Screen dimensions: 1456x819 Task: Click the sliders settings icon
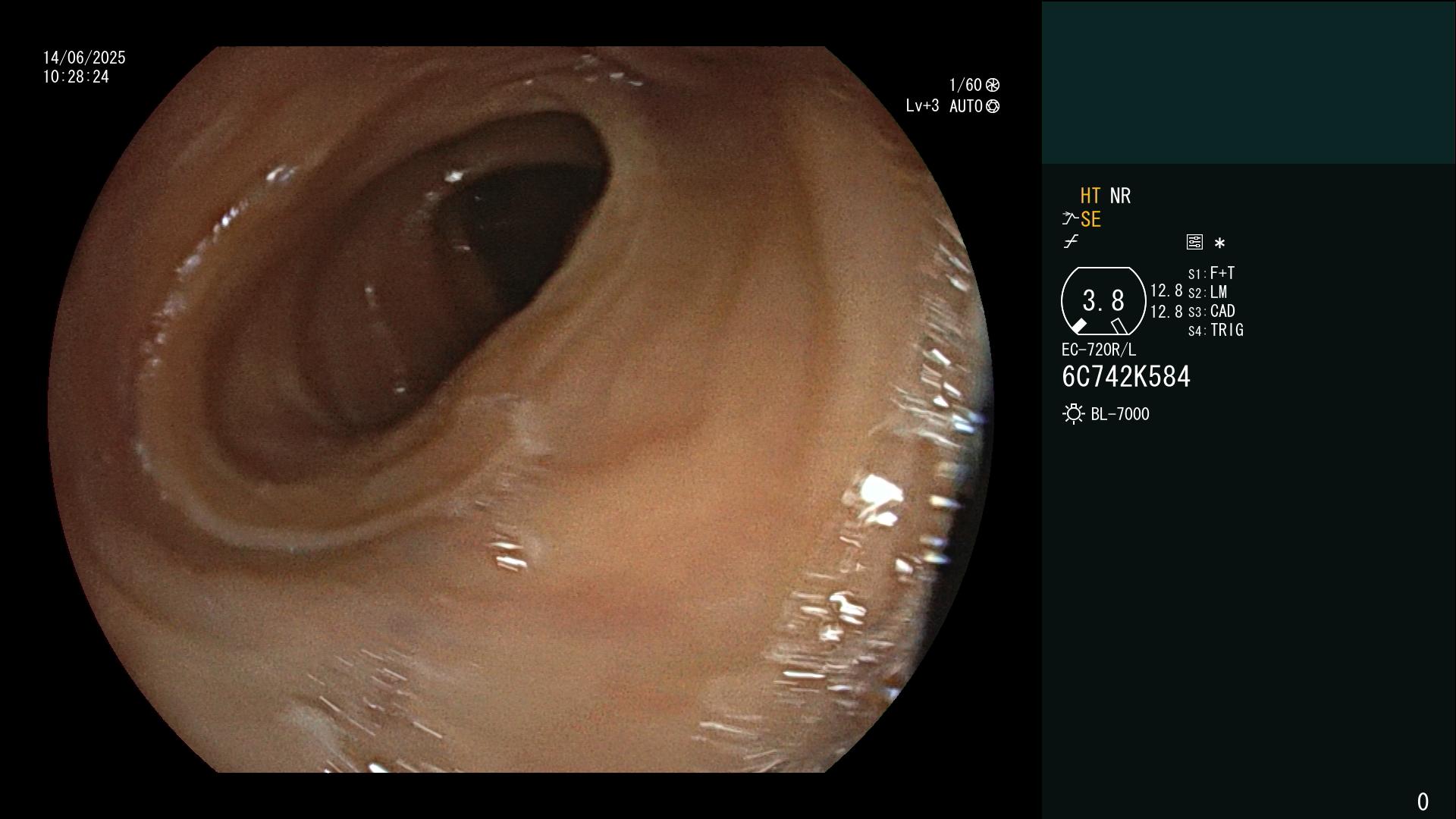(1194, 242)
